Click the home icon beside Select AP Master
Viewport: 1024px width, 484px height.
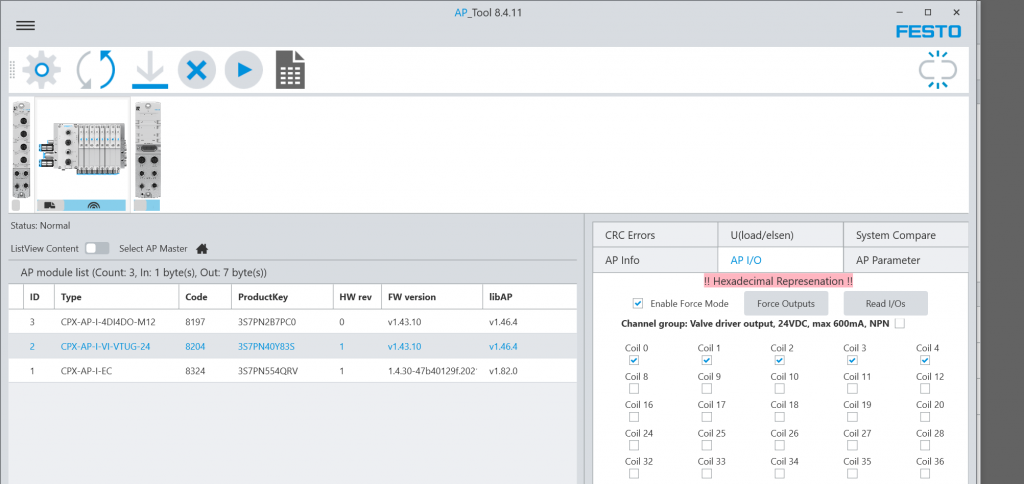[x=202, y=248]
